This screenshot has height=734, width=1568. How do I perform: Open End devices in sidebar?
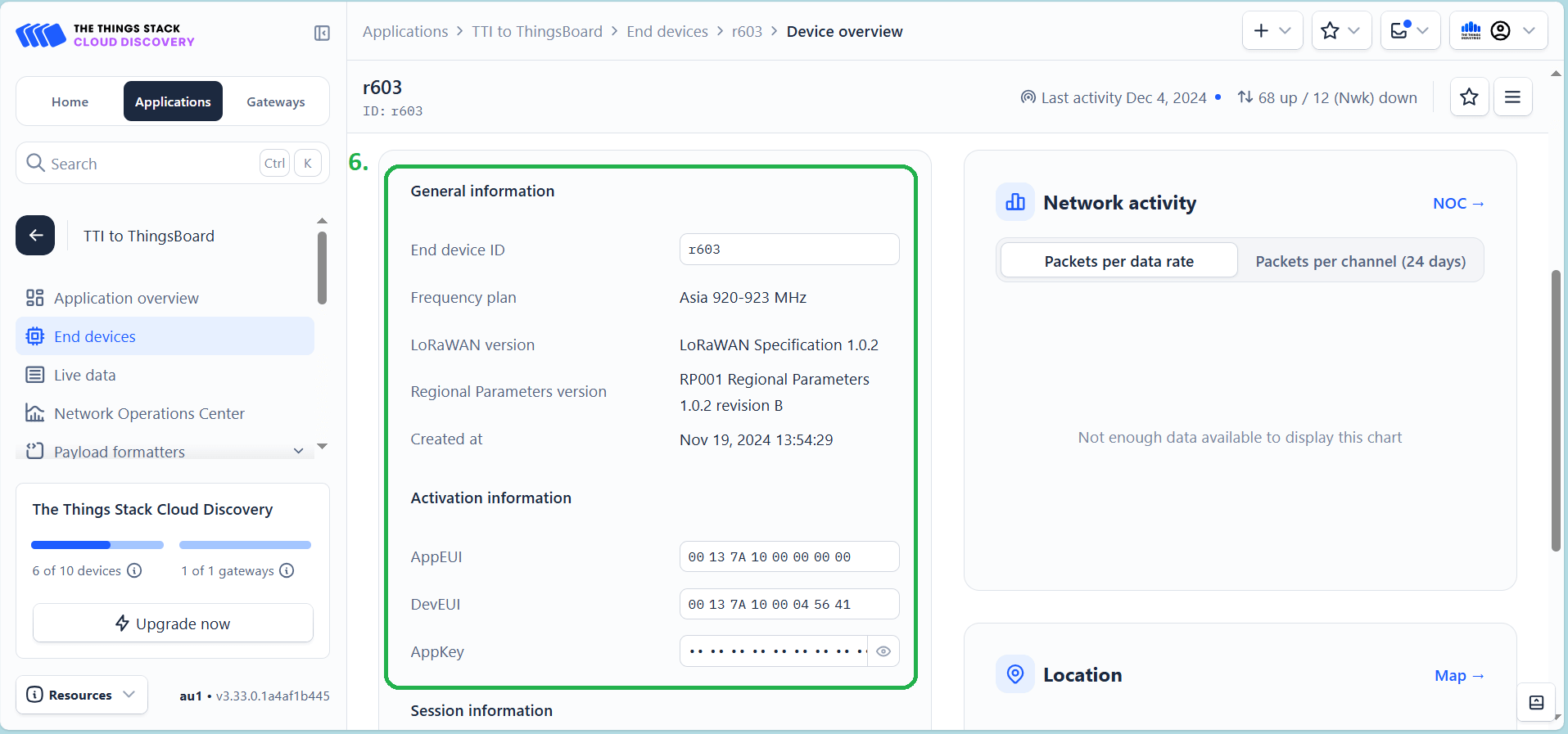click(x=165, y=336)
